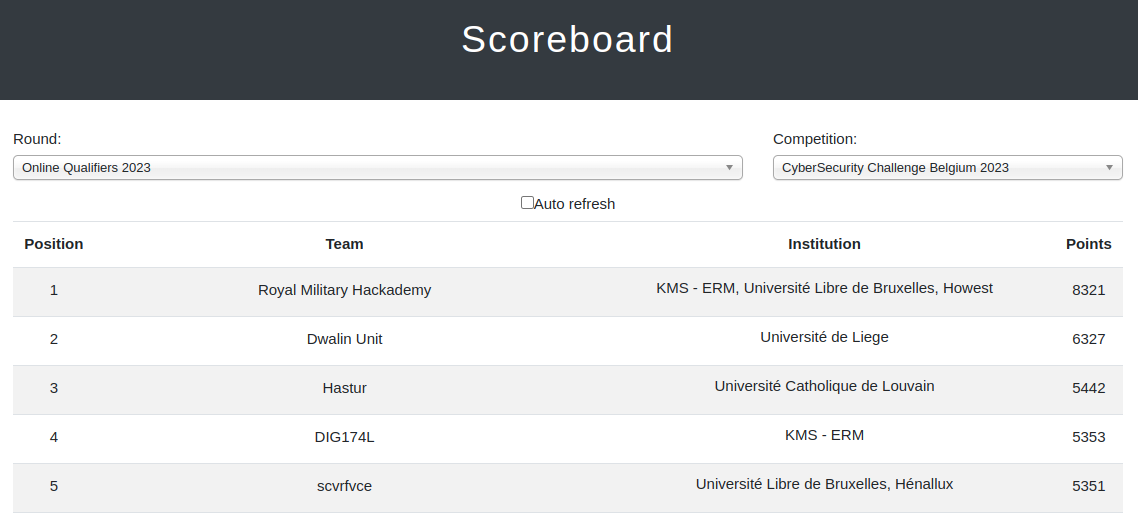The height and width of the screenshot is (519, 1138).
Task: Click the Université de Liege institution cell
Action: 824,337
